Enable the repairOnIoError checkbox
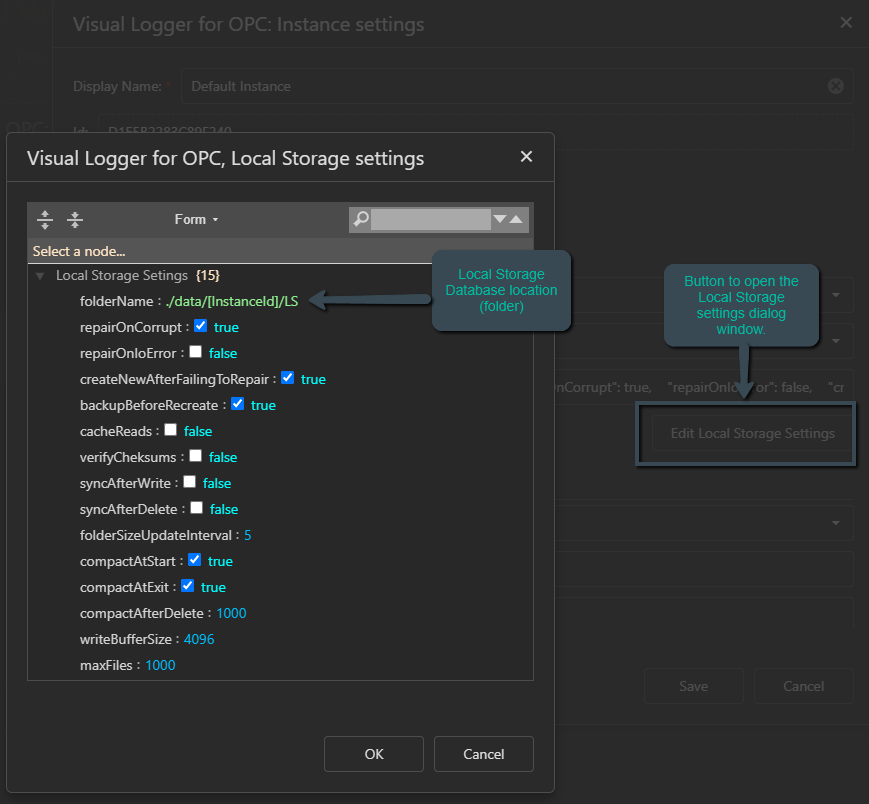 195,352
